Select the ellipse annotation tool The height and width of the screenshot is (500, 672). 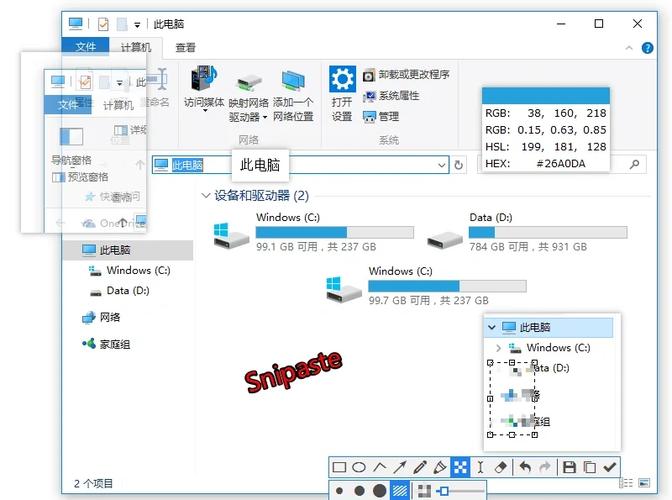coord(359,467)
